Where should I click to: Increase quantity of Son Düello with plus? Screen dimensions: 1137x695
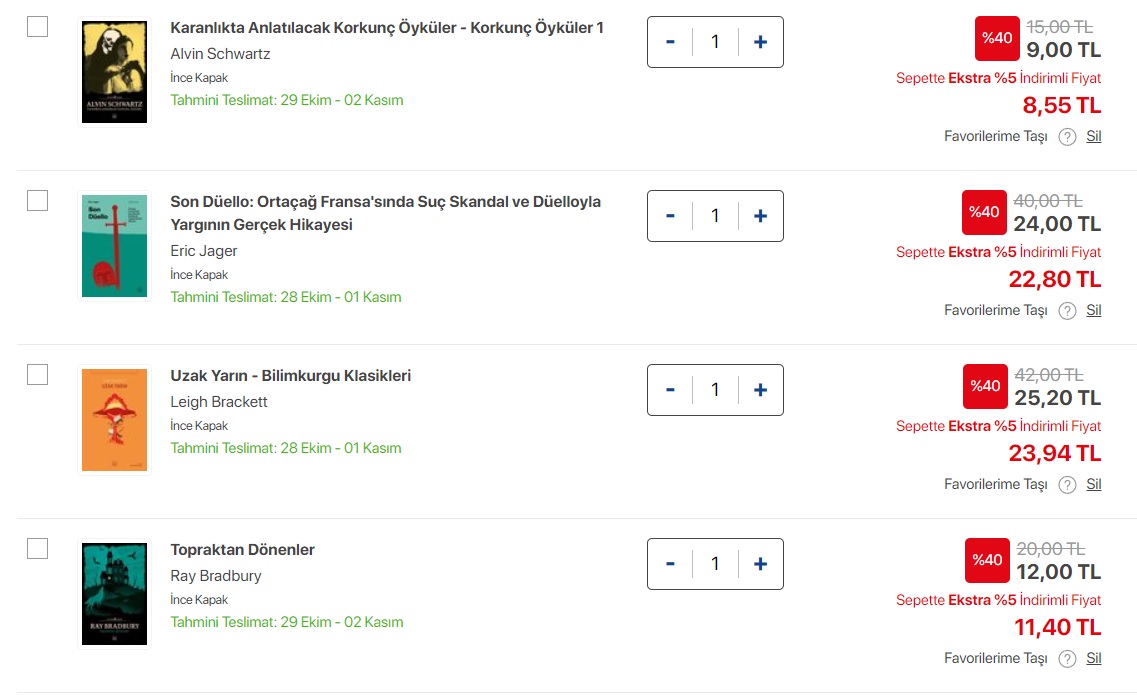pos(760,216)
